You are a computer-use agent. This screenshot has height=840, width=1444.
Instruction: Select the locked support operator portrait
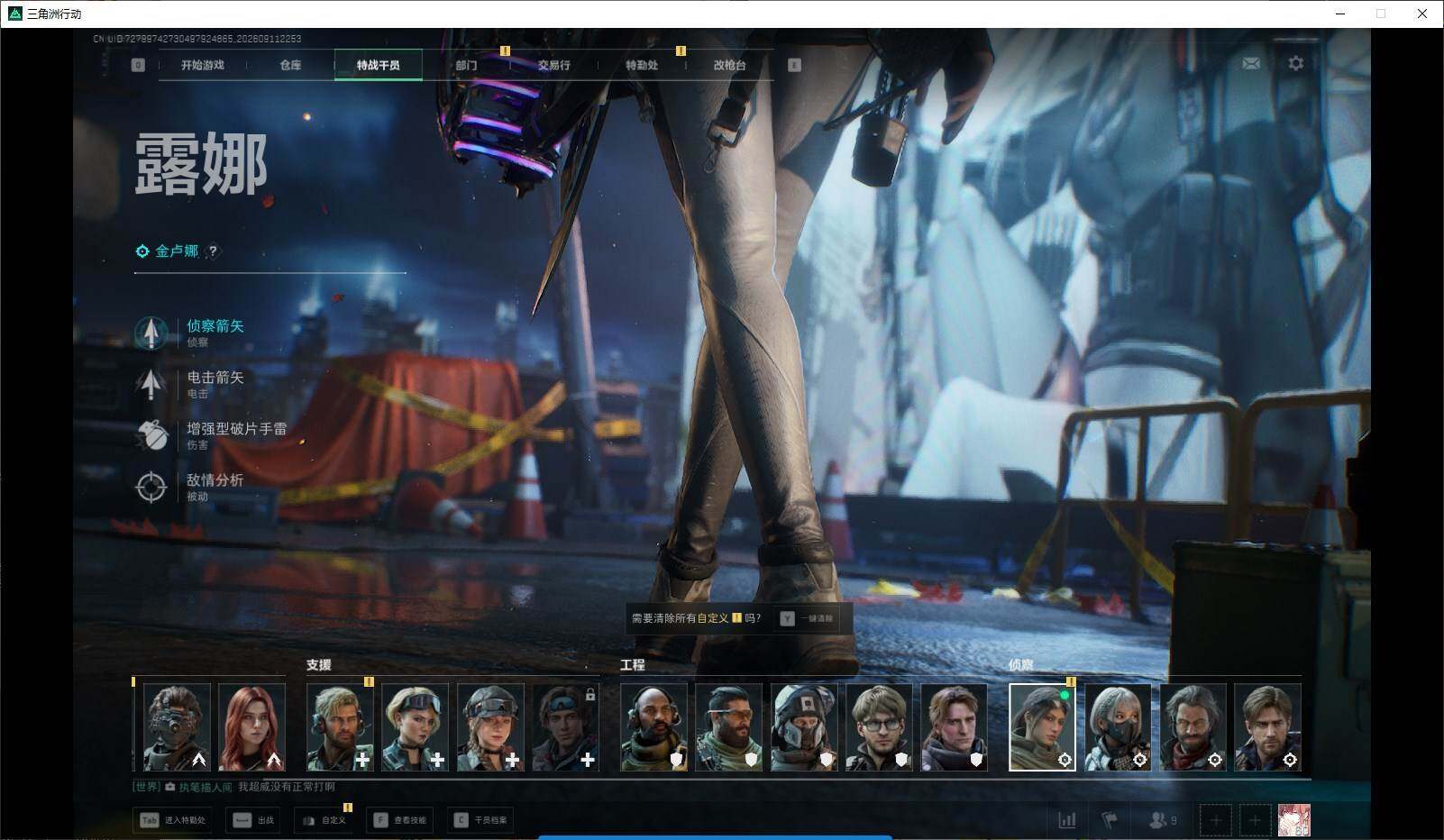pyautogui.click(x=565, y=726)
